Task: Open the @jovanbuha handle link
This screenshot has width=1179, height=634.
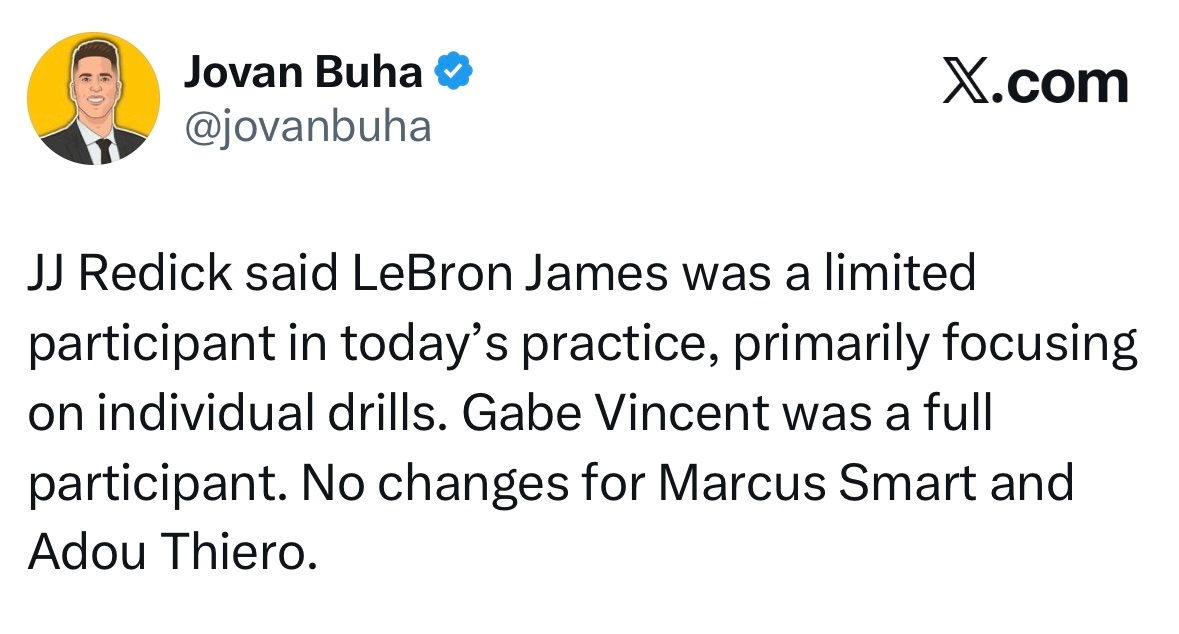Action: 306,126
